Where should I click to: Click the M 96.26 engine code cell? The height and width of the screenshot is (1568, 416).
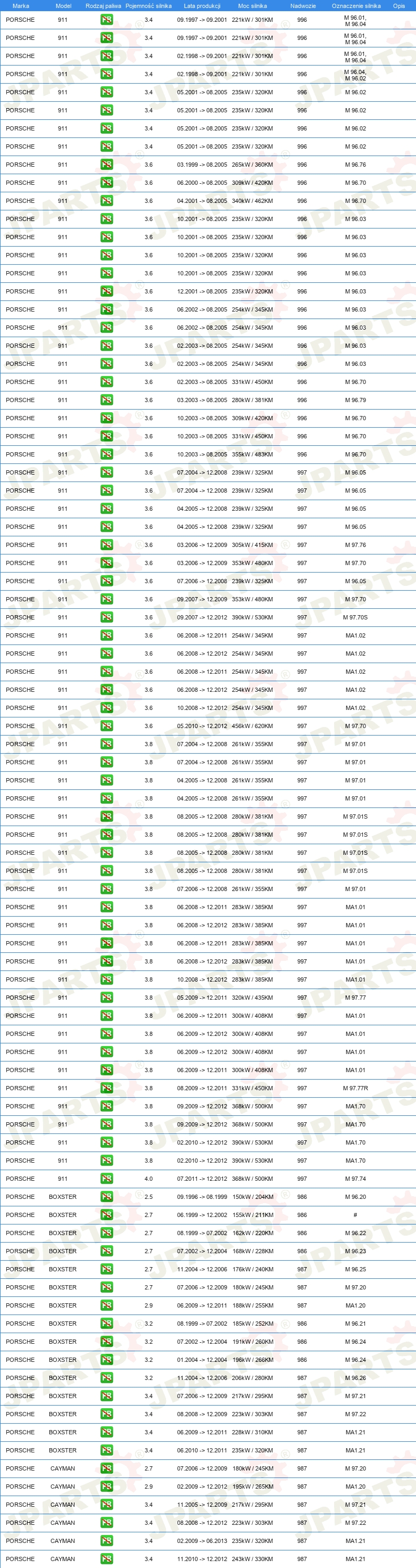355,1377
